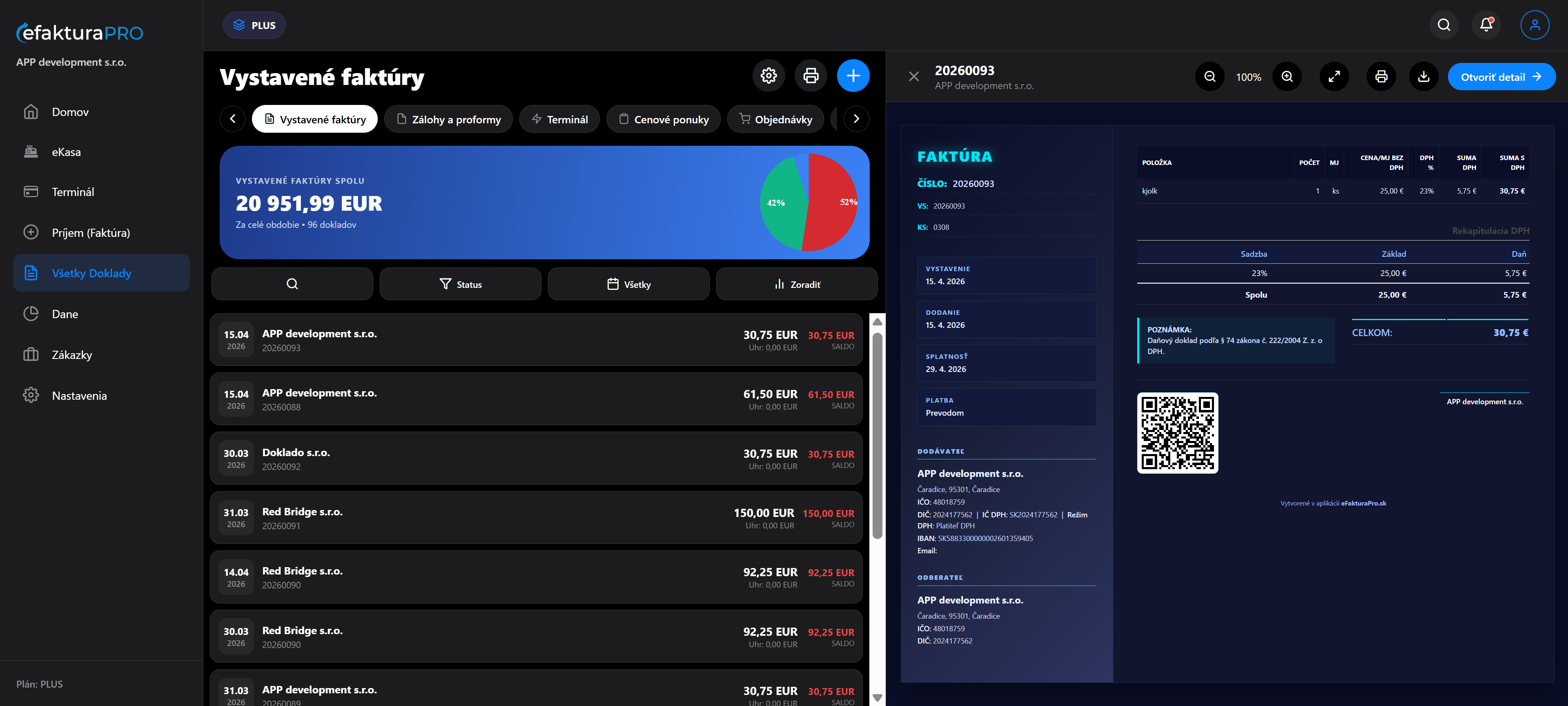The height and width of the screenshot is (706, 1568).
Task: Open invoice 20260093 for APP development s.r.o.
Action: [x=536, y=340]
